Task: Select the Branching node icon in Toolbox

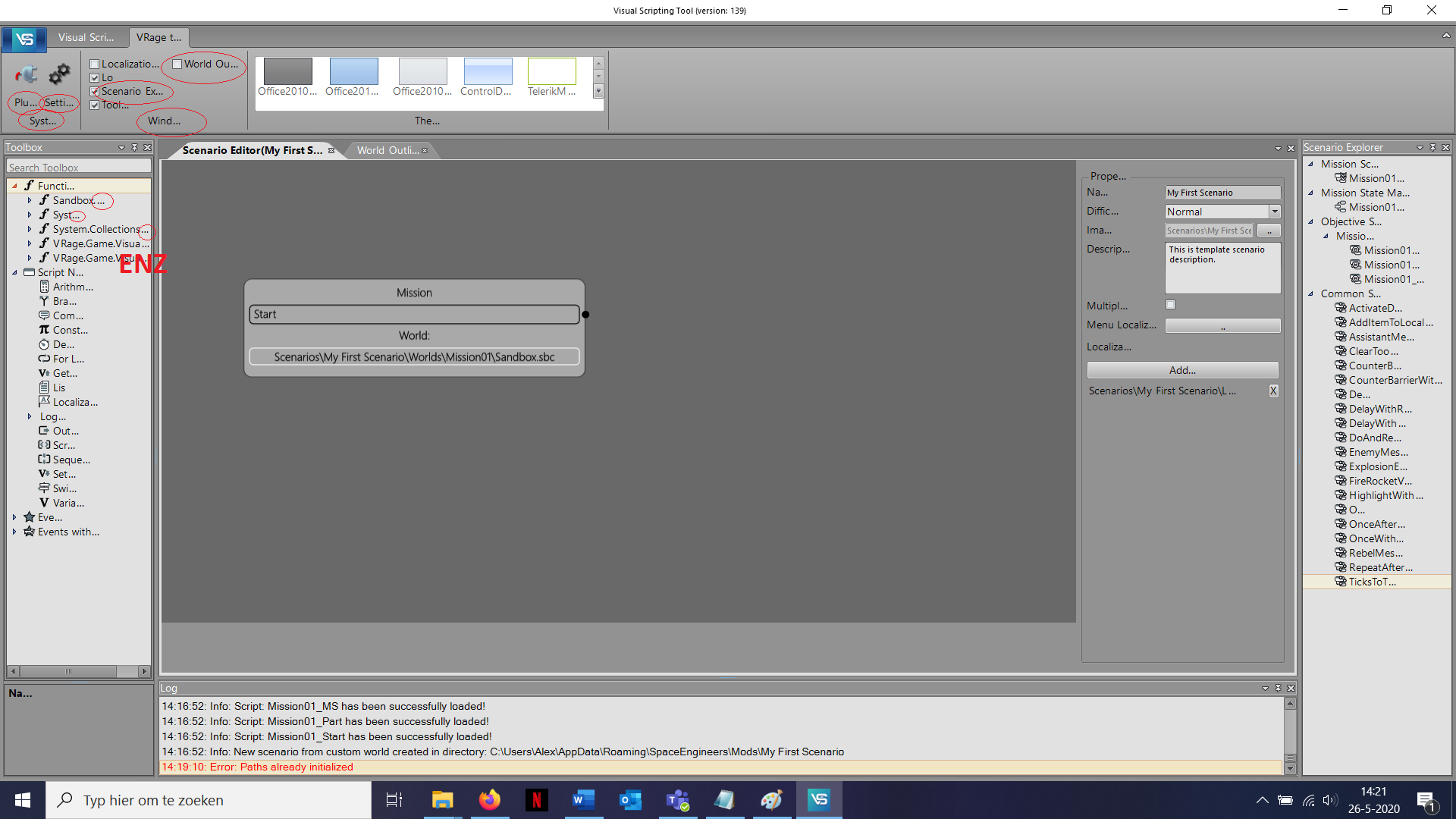Action: [x=44, y=301]
